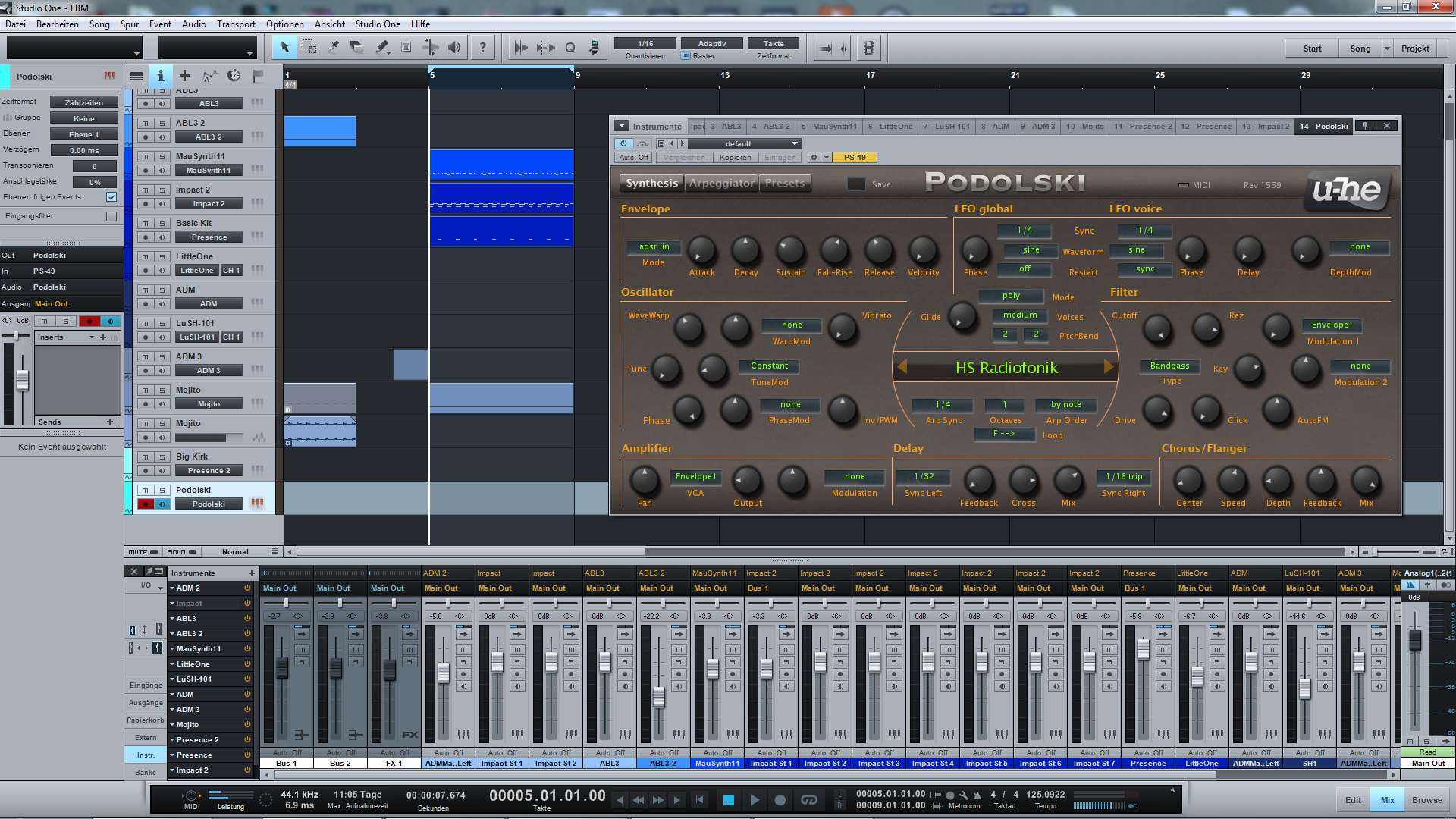Click the Podolski channel volume fader in inspector

(23, 379)
